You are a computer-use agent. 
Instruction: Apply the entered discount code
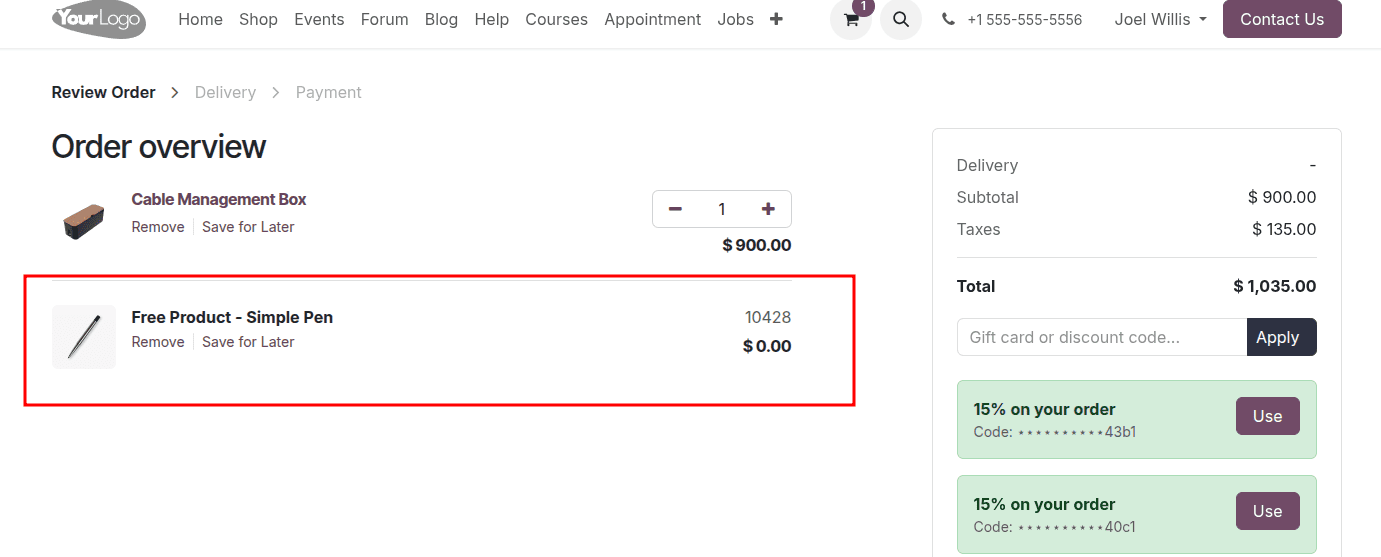pos(1281,337)
